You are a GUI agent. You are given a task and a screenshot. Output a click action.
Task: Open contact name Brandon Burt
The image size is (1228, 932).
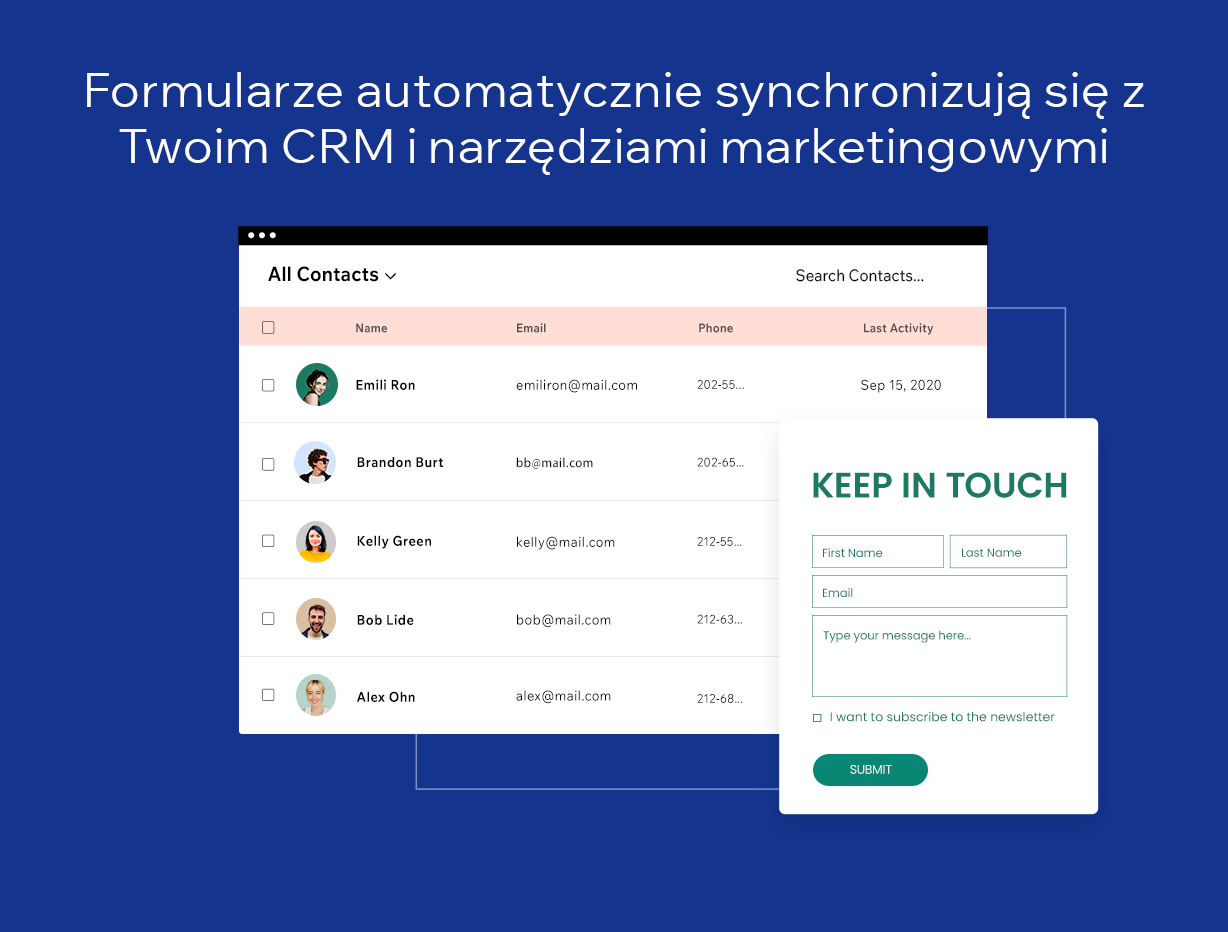pos(400,463)
